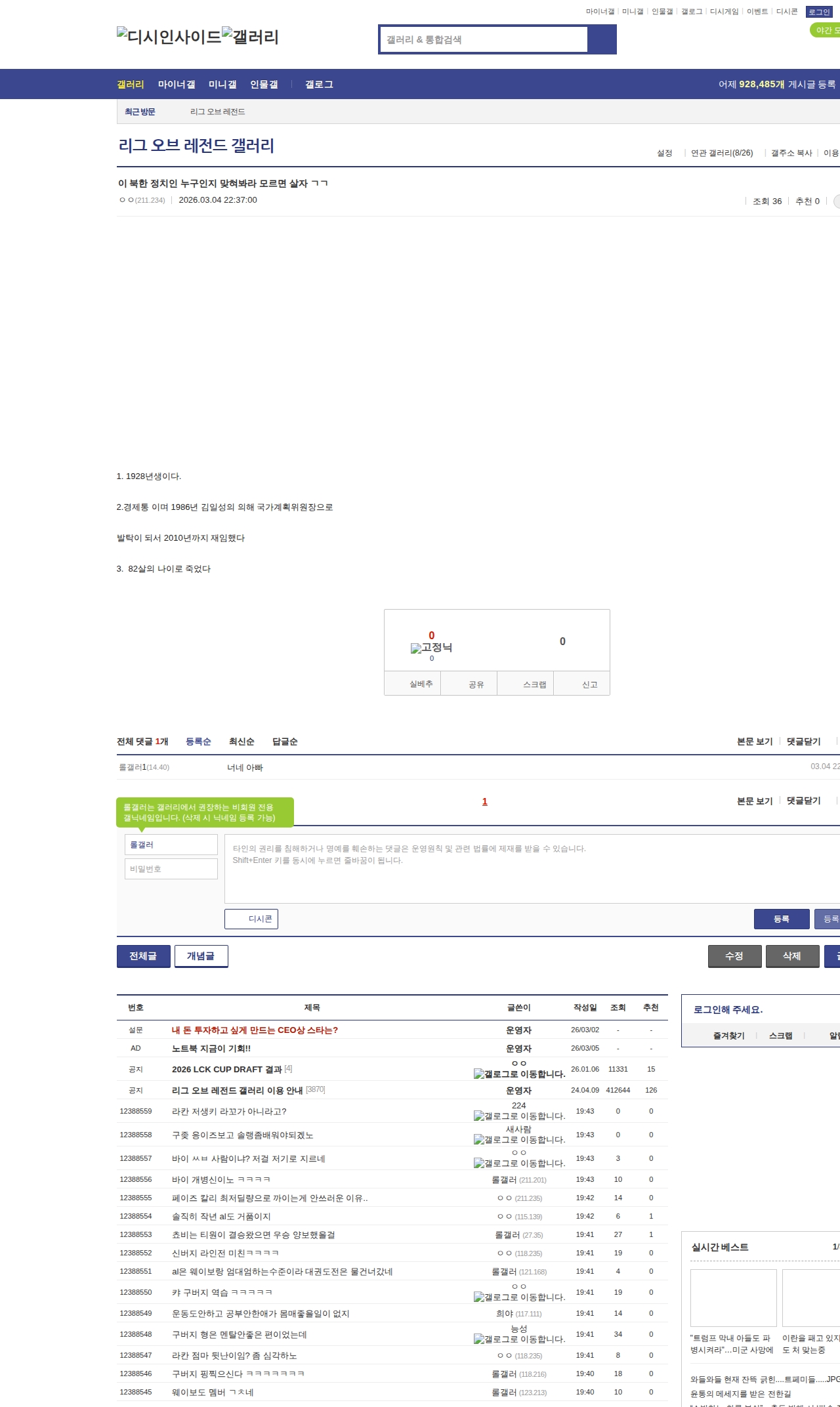Image resolution: width=840 pixels, height=1407 pixels.
Task: Select 미니갤 in the blue navigation bar
Action: [222, 85]
